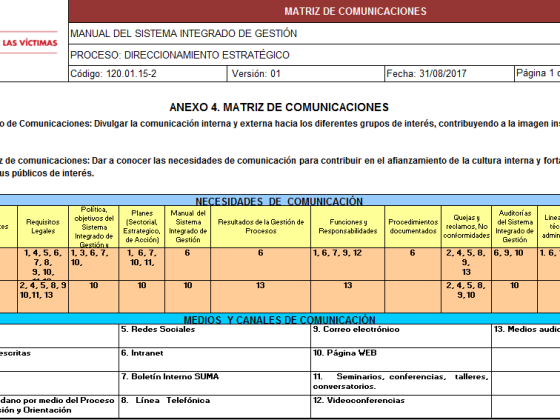Viewport: 560px width, 420px height.
Task: Click the 'LAS VÍCTIMAS' logo text
Action: 30,43
